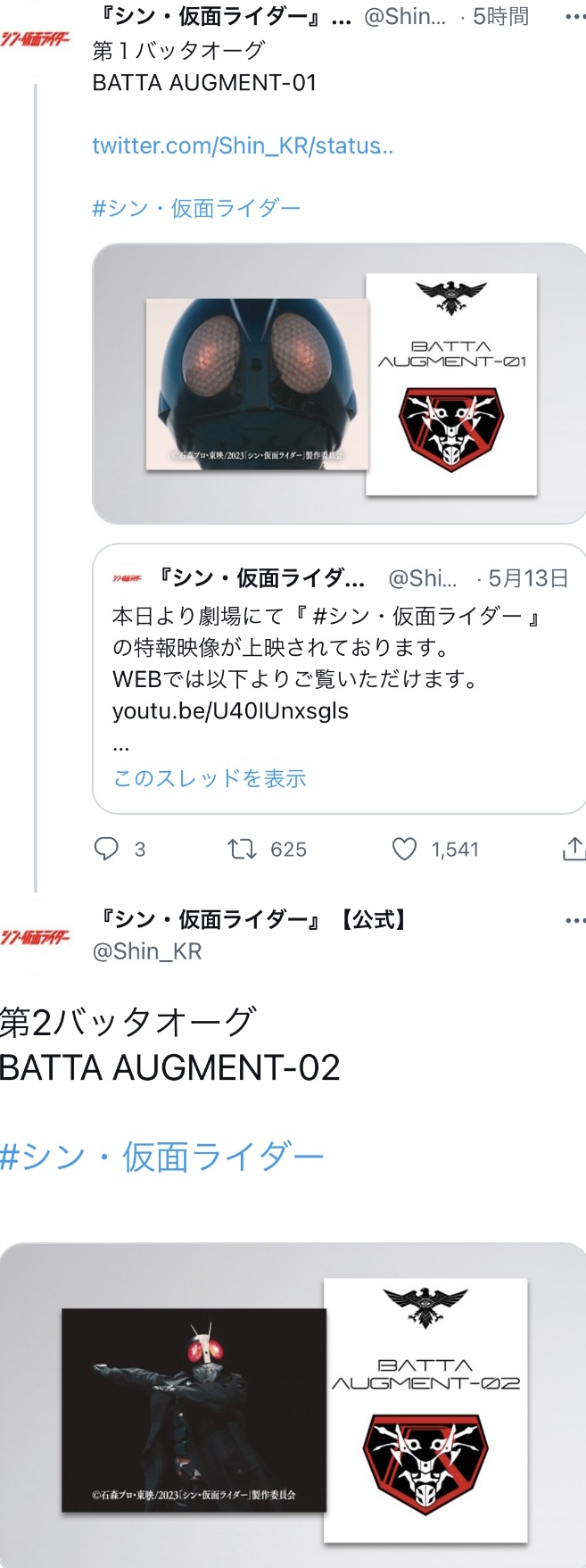This screenshot has height=1568, width=586.
Task: Open the youtu.be/U40lUnxsgls link
Action: [x=230, y=710]
